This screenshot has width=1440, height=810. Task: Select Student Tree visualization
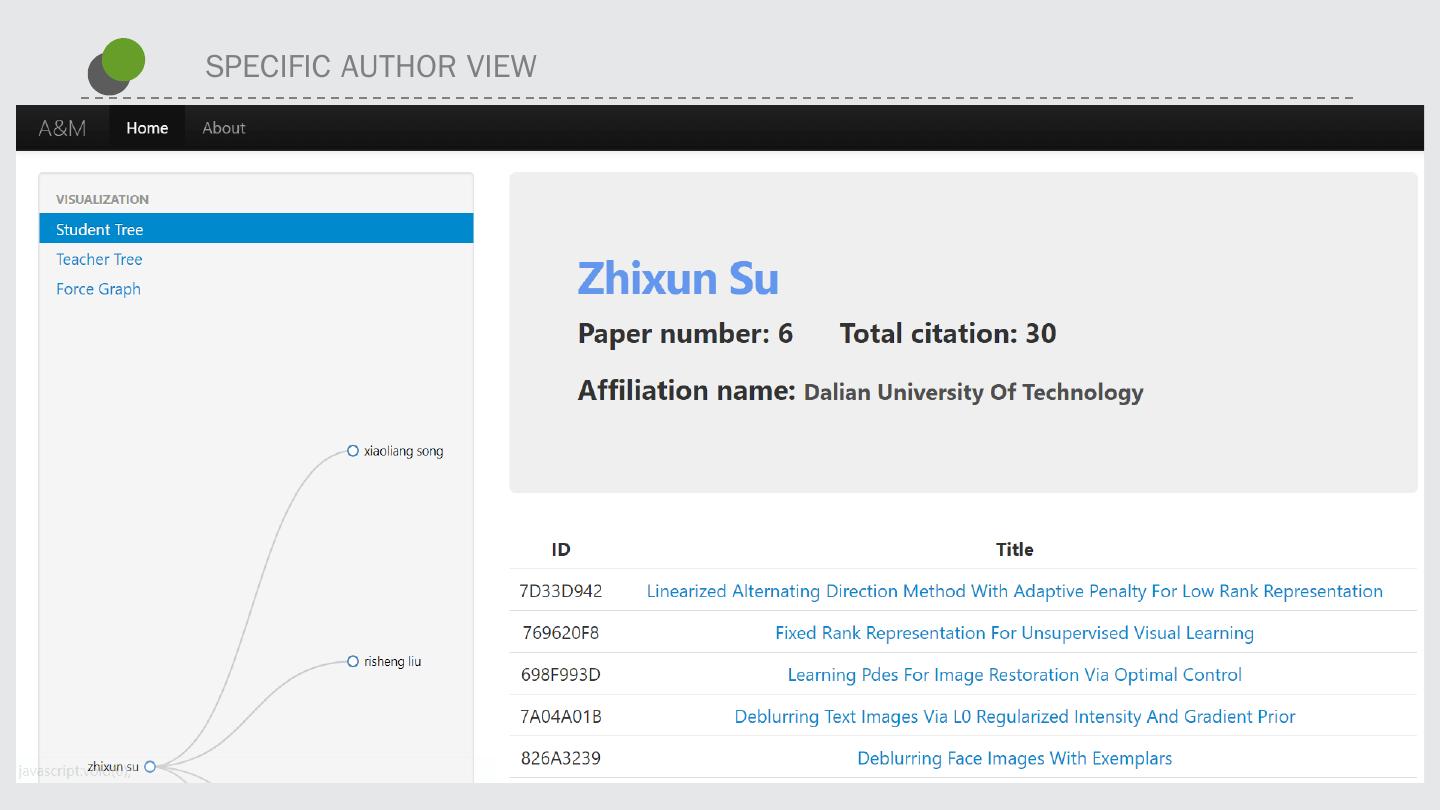click(100, 229)
